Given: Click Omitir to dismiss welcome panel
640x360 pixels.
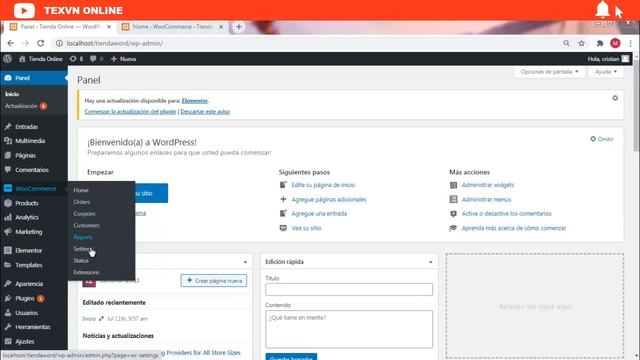Looking at the screenshot, I should tap(602, 139).
